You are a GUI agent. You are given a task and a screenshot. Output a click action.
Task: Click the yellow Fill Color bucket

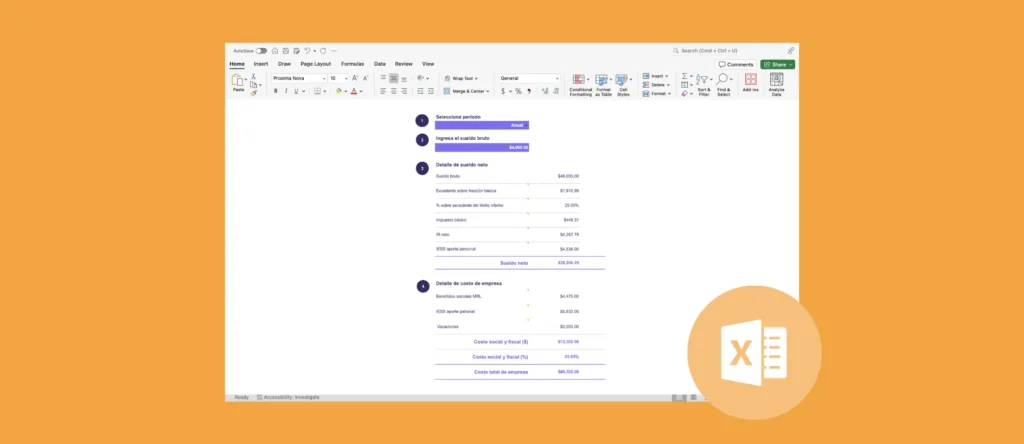click(339, 91)
